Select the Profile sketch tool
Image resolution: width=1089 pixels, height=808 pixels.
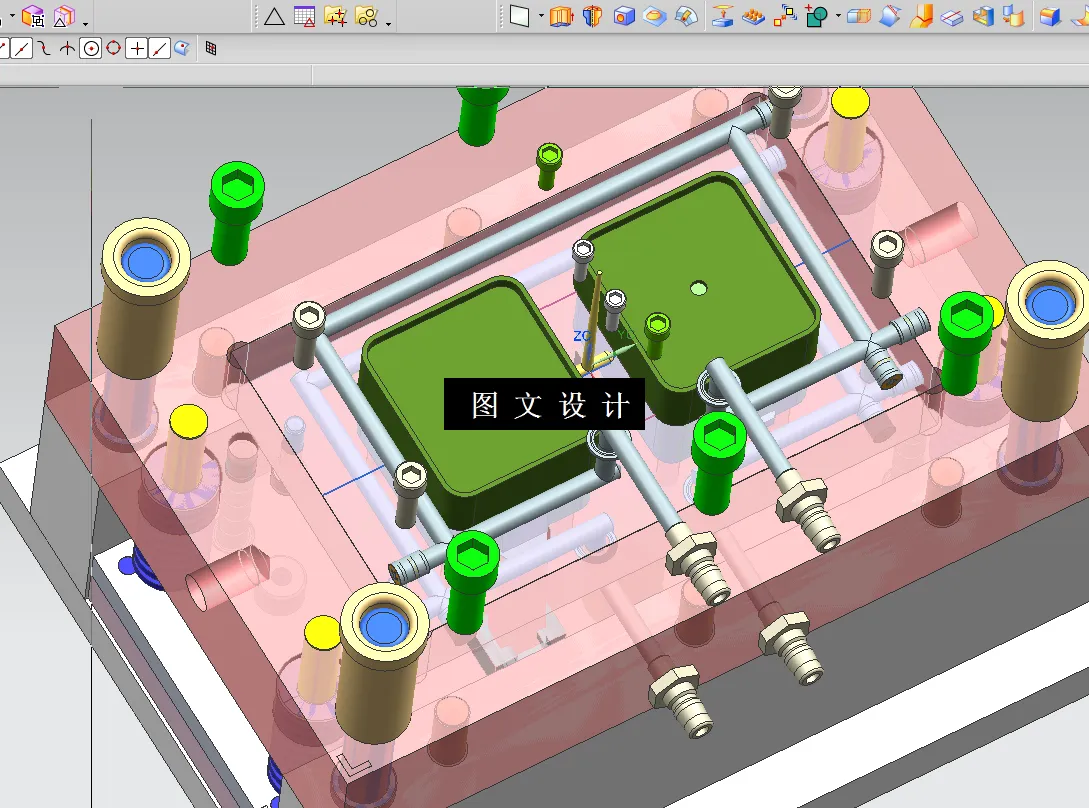click(x=5, y=48)
